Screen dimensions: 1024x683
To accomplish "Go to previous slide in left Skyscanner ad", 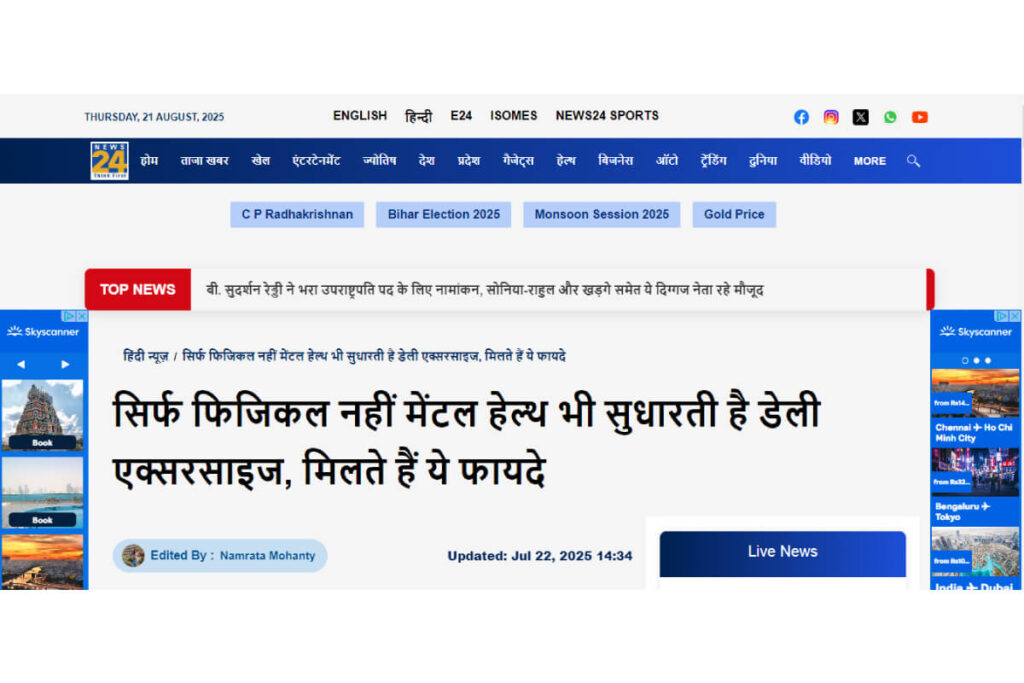I will (x=21, y=364).
